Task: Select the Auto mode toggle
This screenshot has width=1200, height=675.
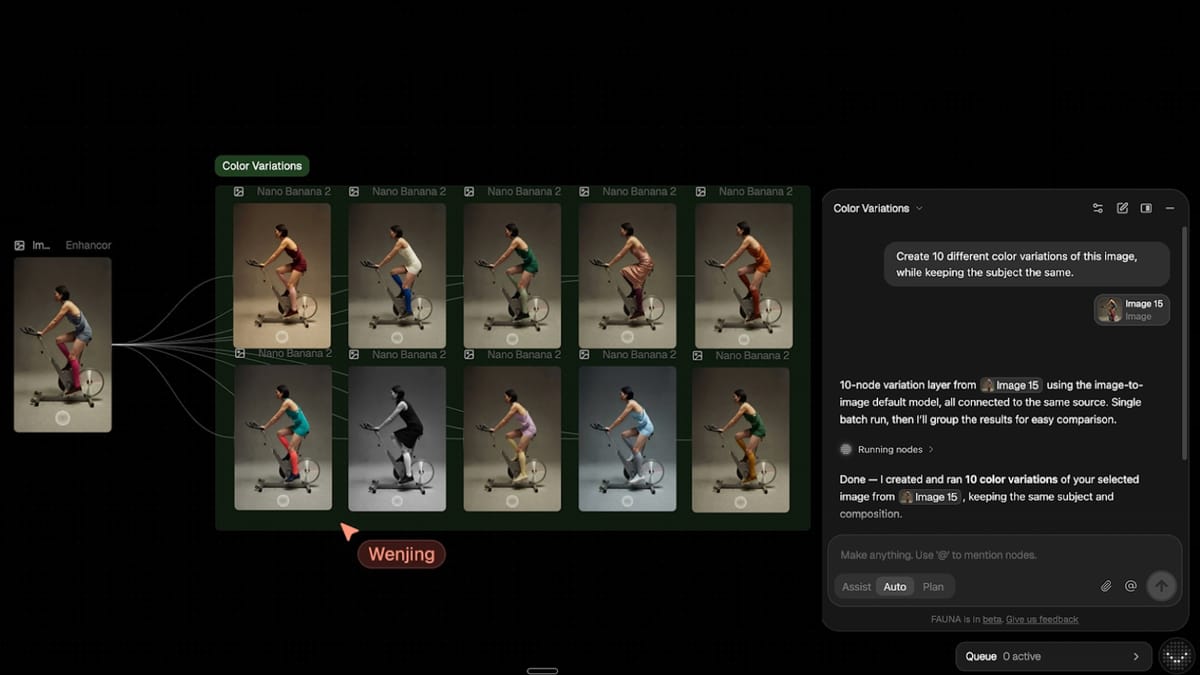Action: [894, 586]
